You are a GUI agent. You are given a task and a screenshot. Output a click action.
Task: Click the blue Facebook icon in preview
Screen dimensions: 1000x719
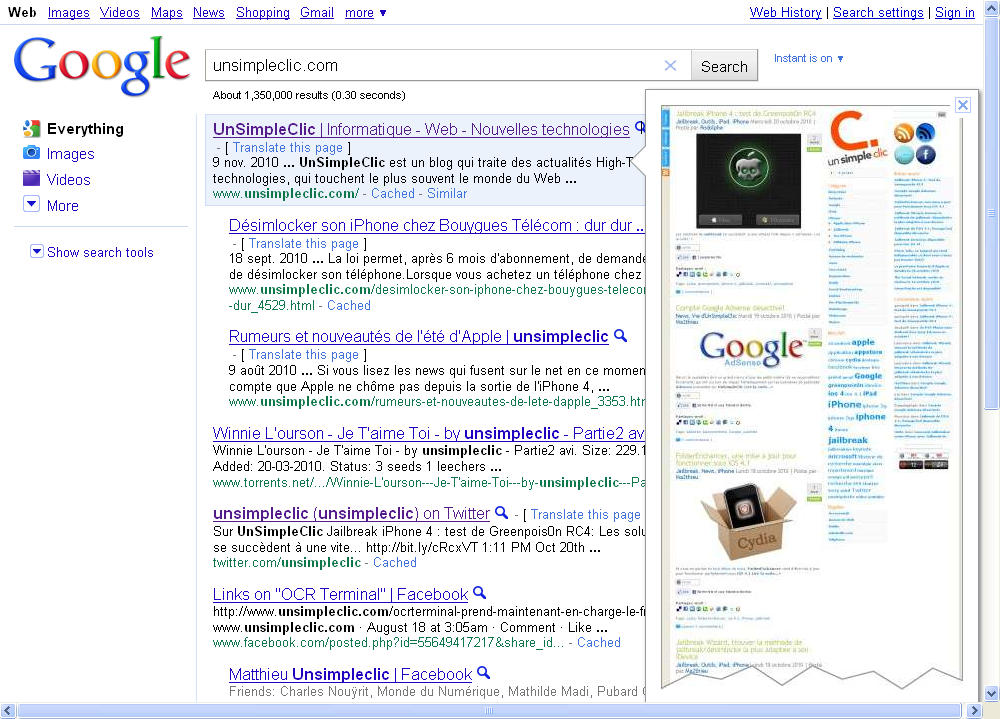point(926,154)
